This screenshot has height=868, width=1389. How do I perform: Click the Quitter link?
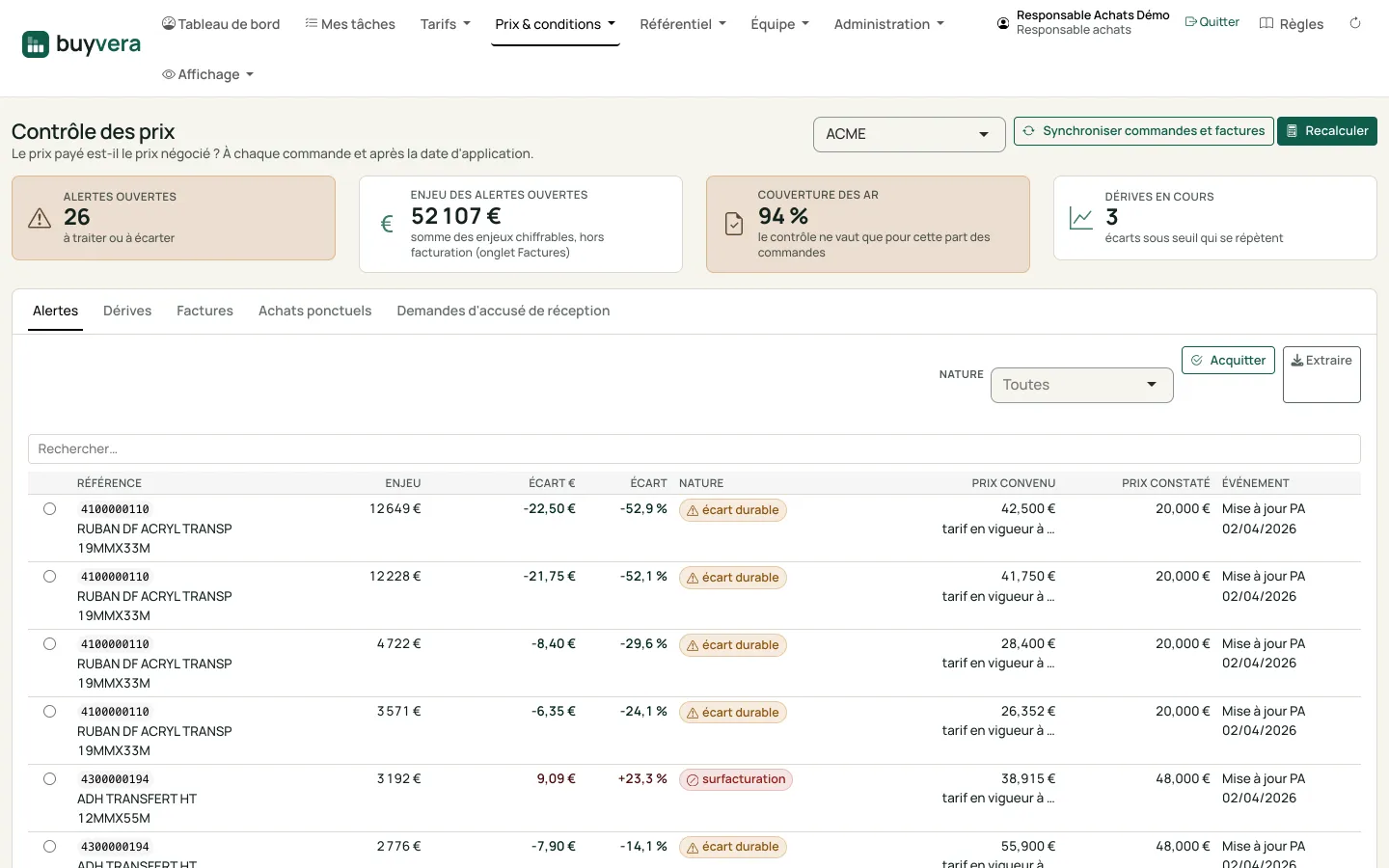[x=1212, y=22]
